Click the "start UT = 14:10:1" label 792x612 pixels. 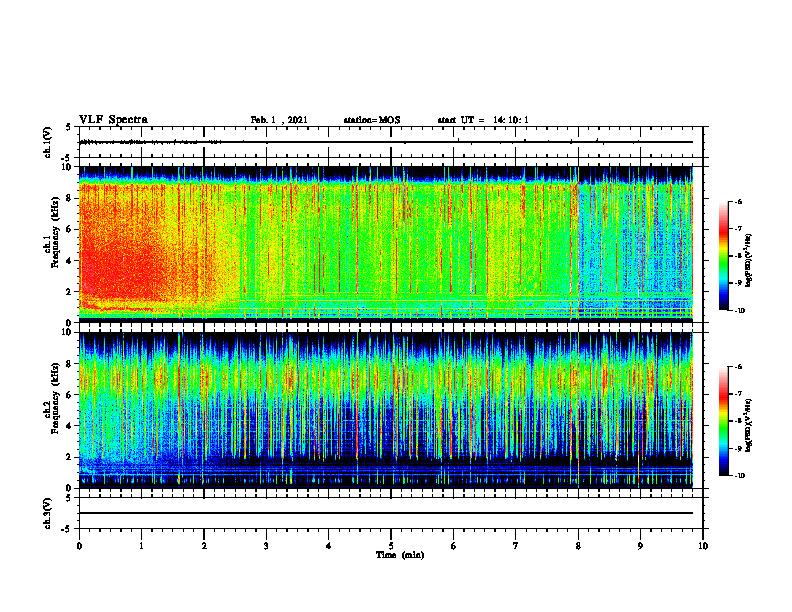(483, 120)
